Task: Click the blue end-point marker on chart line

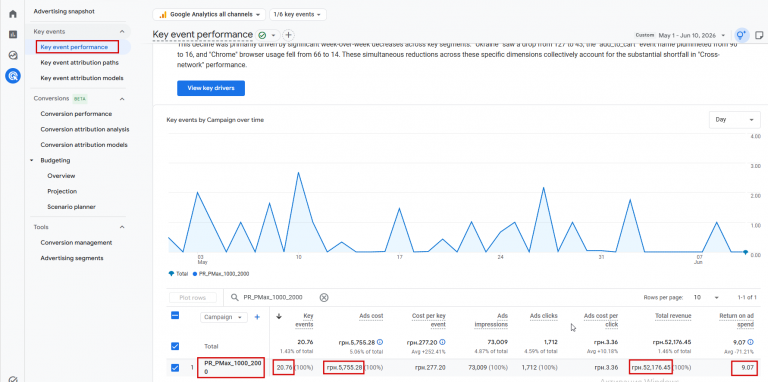Action: [745, 252]
